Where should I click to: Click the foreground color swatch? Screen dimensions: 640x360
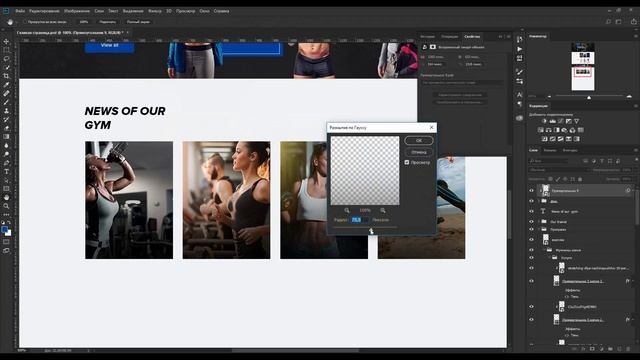(x=4, y=230)
